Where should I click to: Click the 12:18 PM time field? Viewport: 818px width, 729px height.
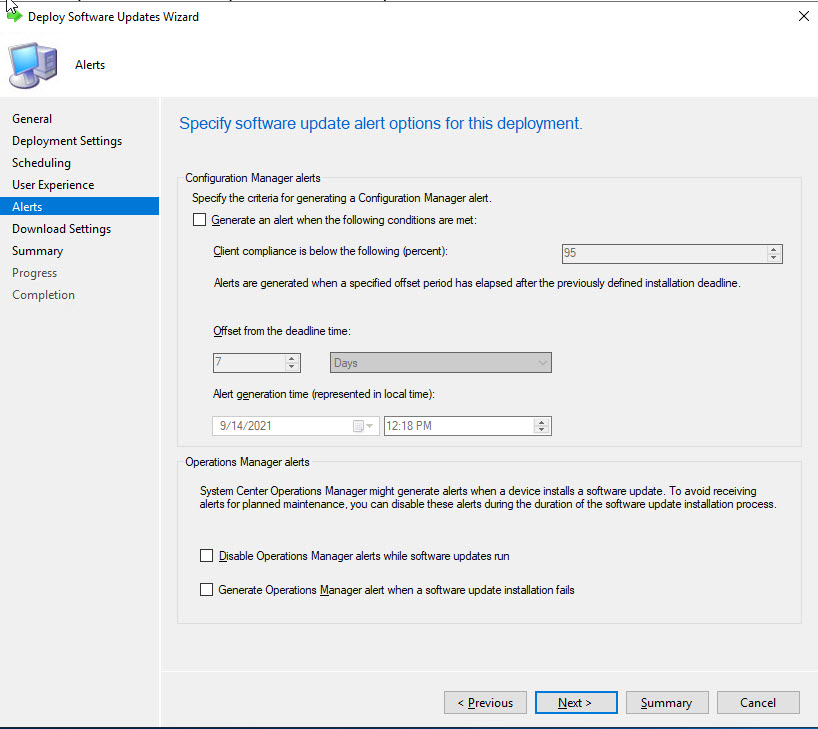tap(458, 425)
